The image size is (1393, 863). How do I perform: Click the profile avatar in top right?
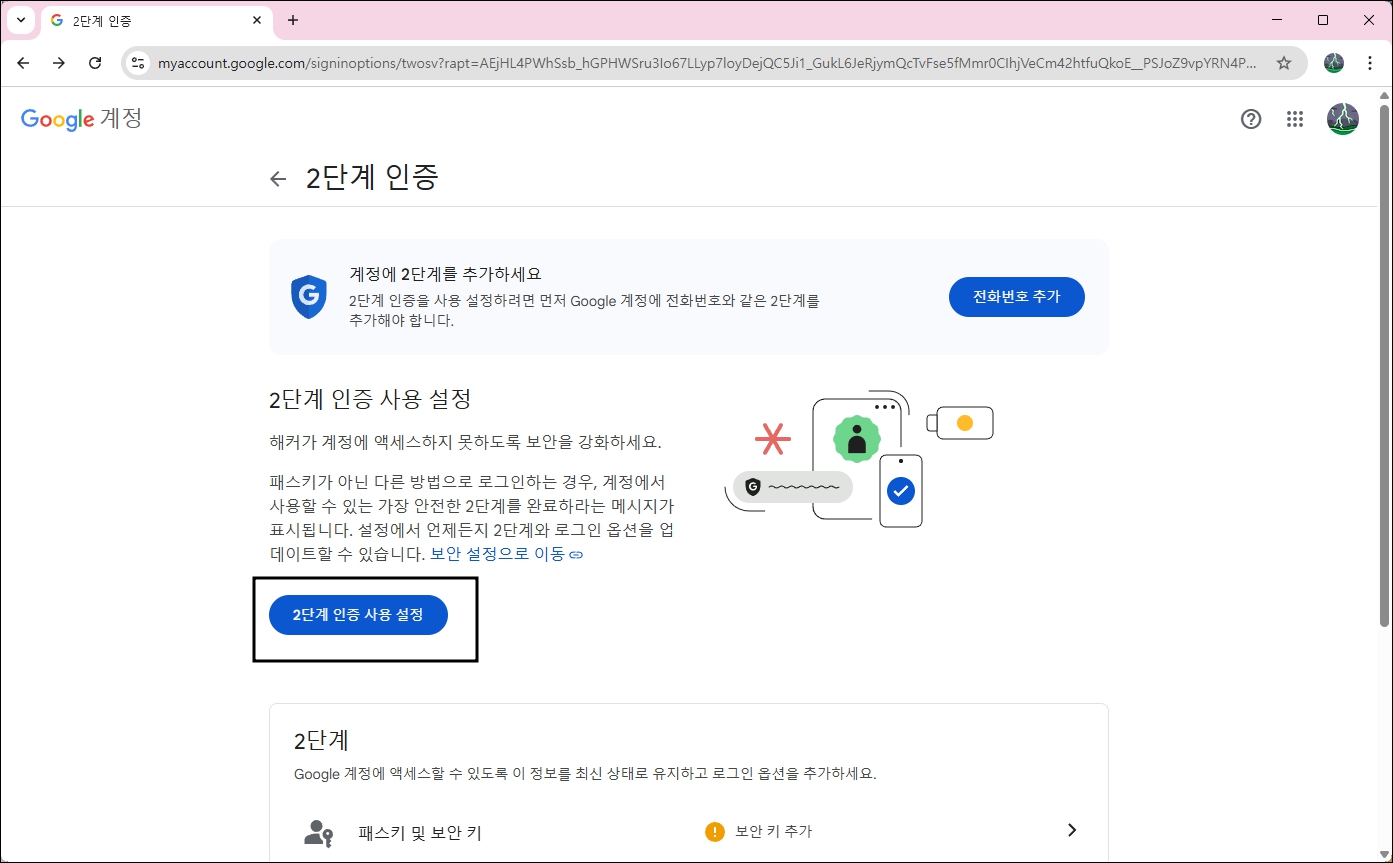1343,119
